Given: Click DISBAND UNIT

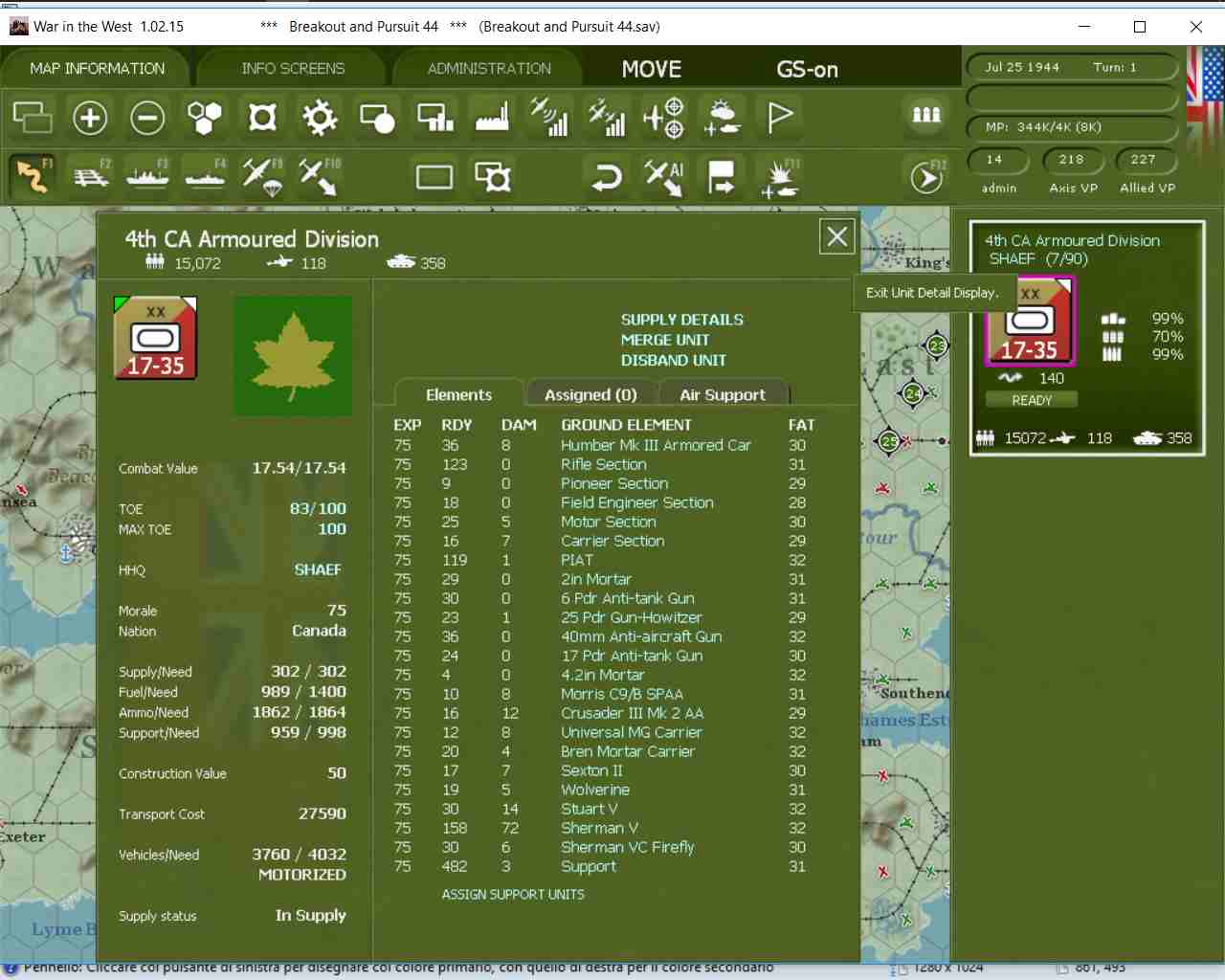Looking at the screenshot, I should click(674, 360).
